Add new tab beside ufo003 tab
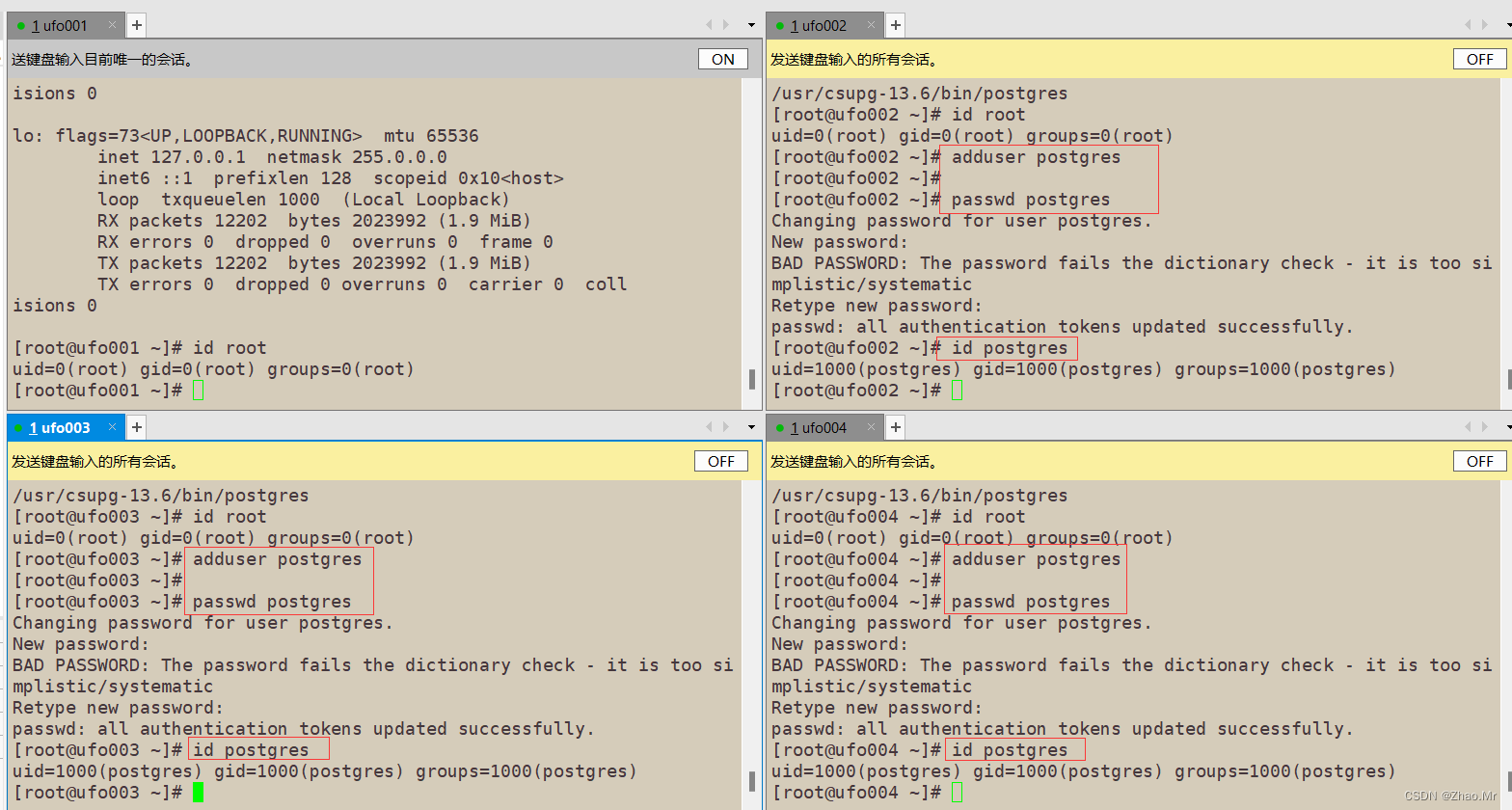The image size is (1512, 810). [137, 427]
